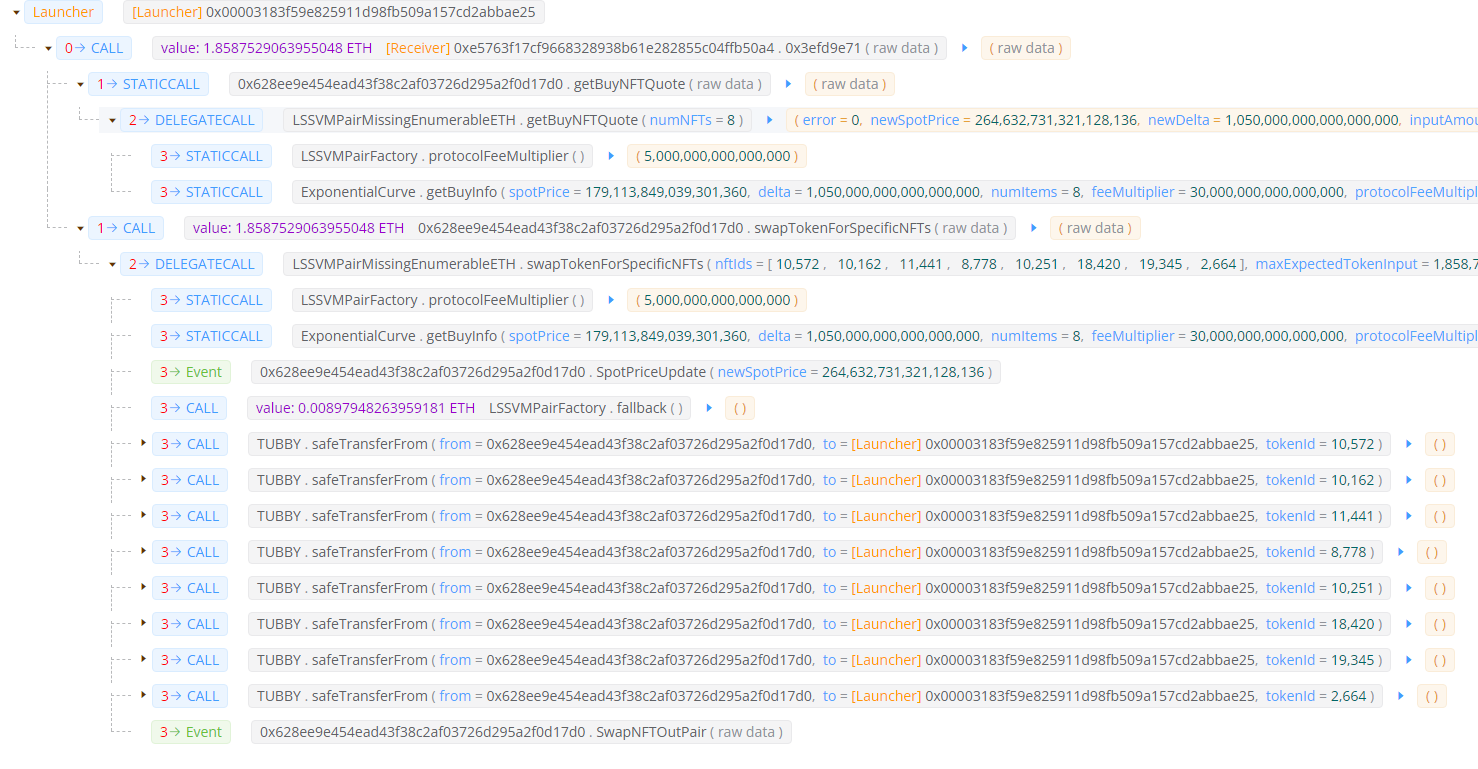Click the blue output arrow in the 0→CALL row
The image size is (1478, 769).
click(964, 48)
